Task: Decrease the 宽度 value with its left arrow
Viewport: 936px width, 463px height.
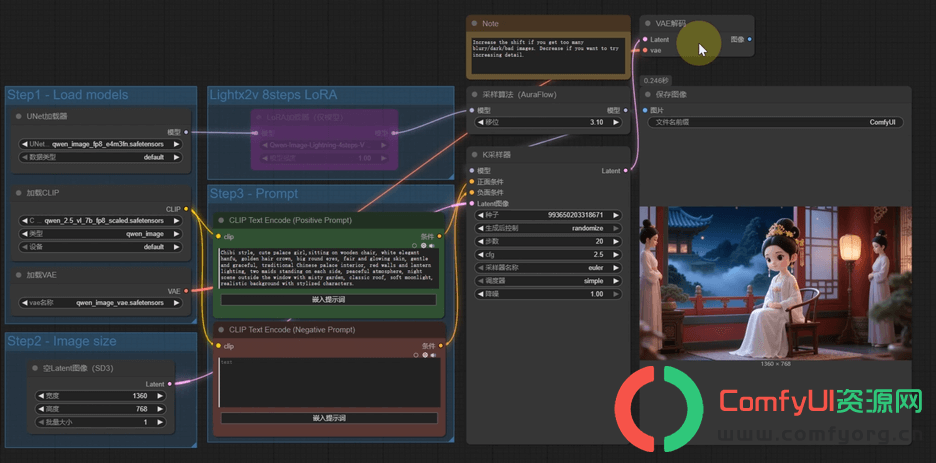Action: tap(41, 396)
